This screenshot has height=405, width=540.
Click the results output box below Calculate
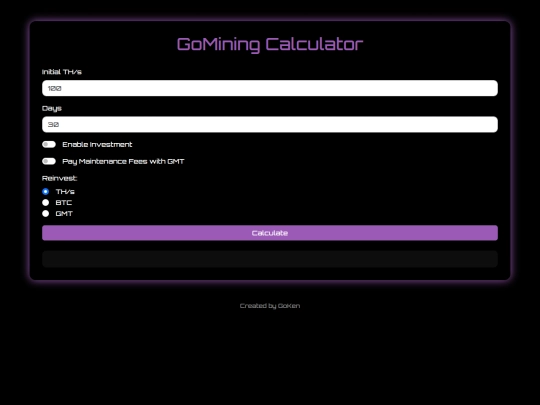270,259
